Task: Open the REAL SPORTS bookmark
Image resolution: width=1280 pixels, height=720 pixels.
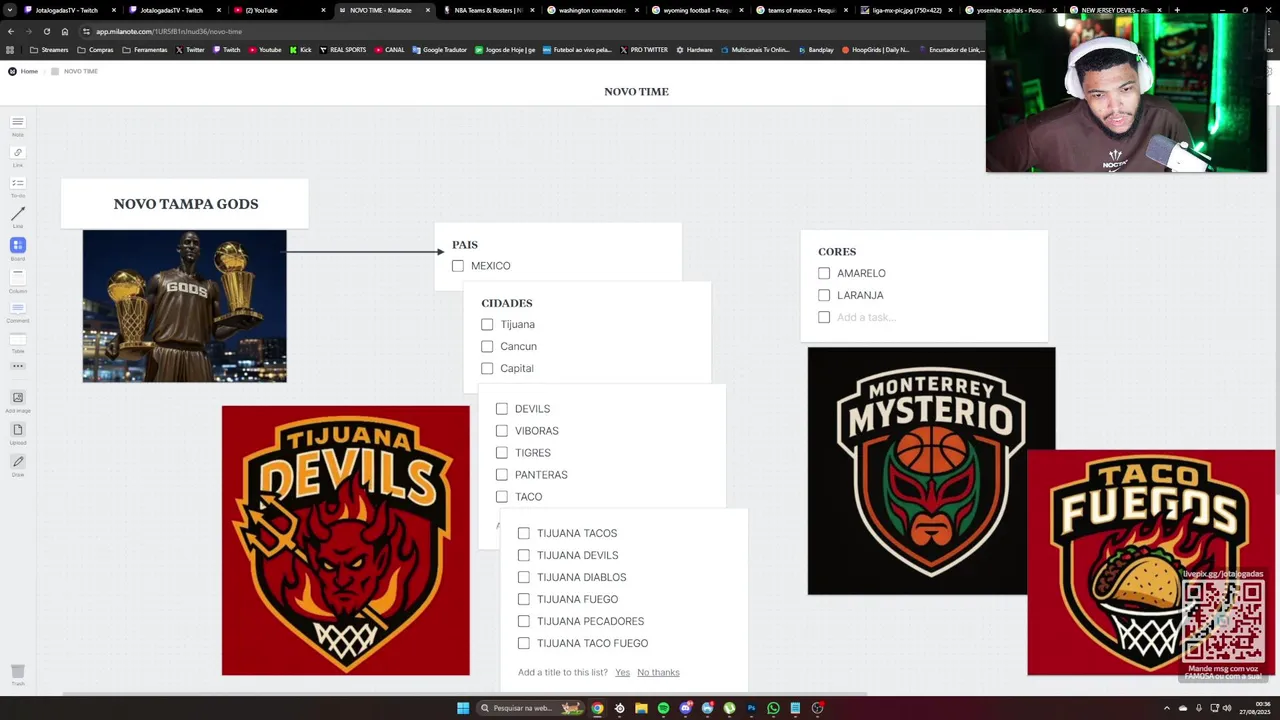Action: [x=343, y=50]
